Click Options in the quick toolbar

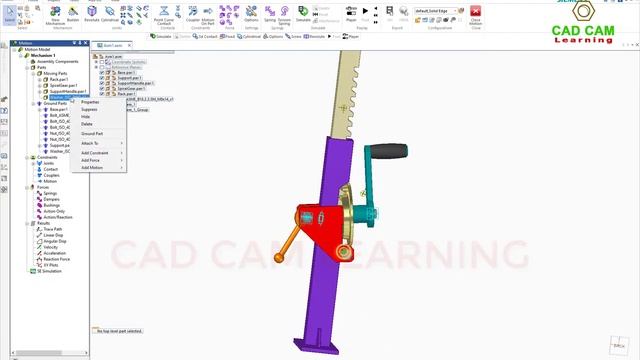273,37
